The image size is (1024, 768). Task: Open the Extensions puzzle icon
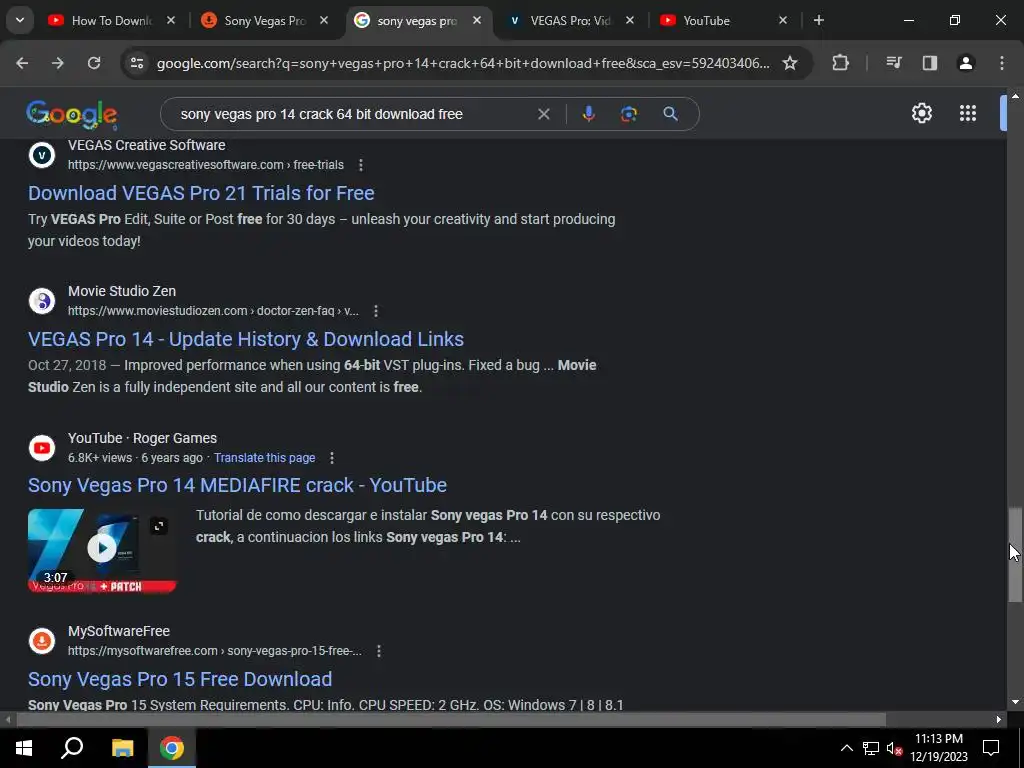tap(840, 63)
